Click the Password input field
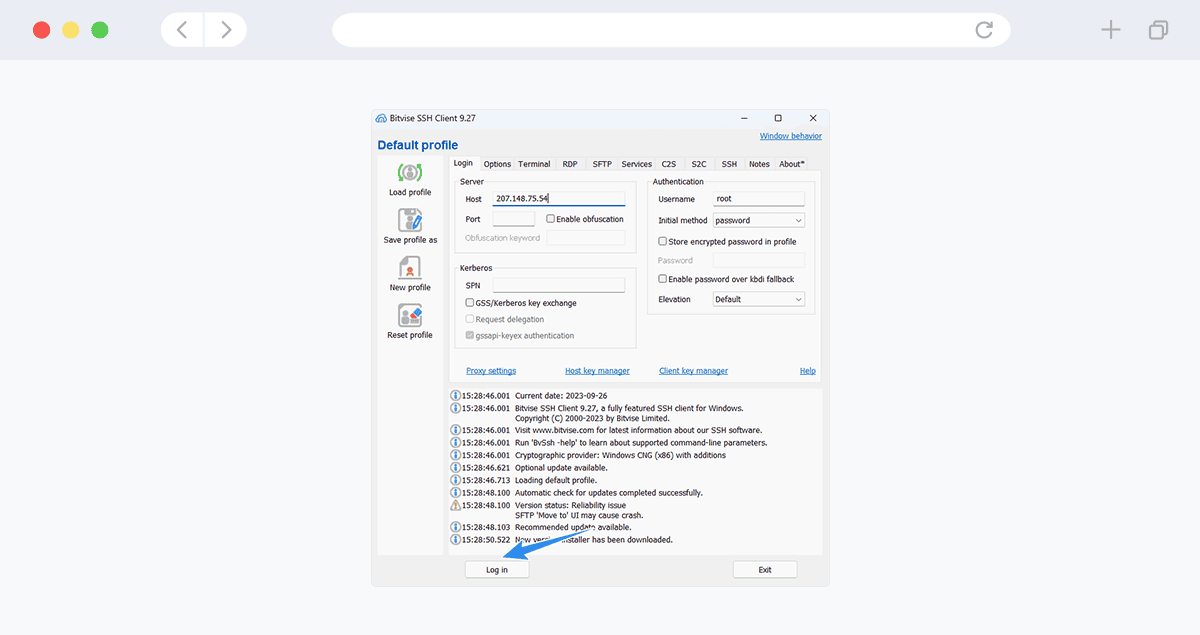This screenshot has width=1200, height=635. [758, 260]
